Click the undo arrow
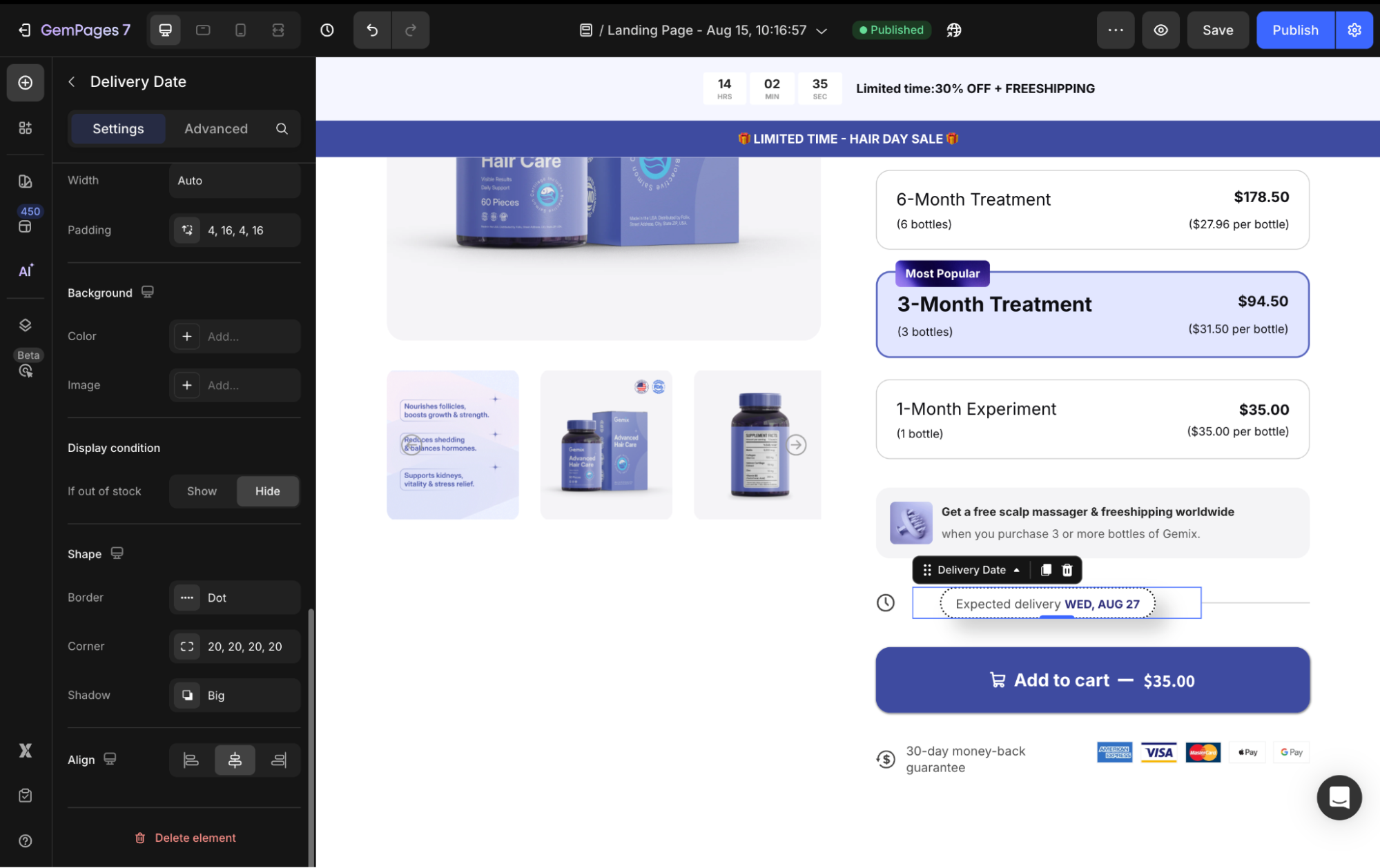The width and height of the screenshot is (1380, 868). pyautogui.click(x=372, y=30)
